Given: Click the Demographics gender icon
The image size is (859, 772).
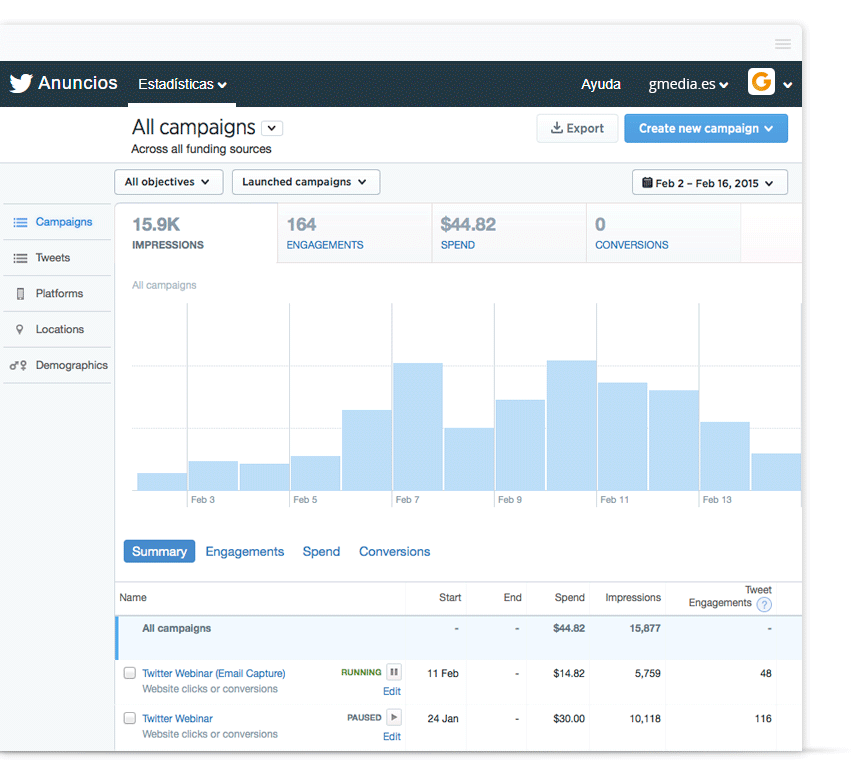Looking at the screenshot, I should 18,365.
